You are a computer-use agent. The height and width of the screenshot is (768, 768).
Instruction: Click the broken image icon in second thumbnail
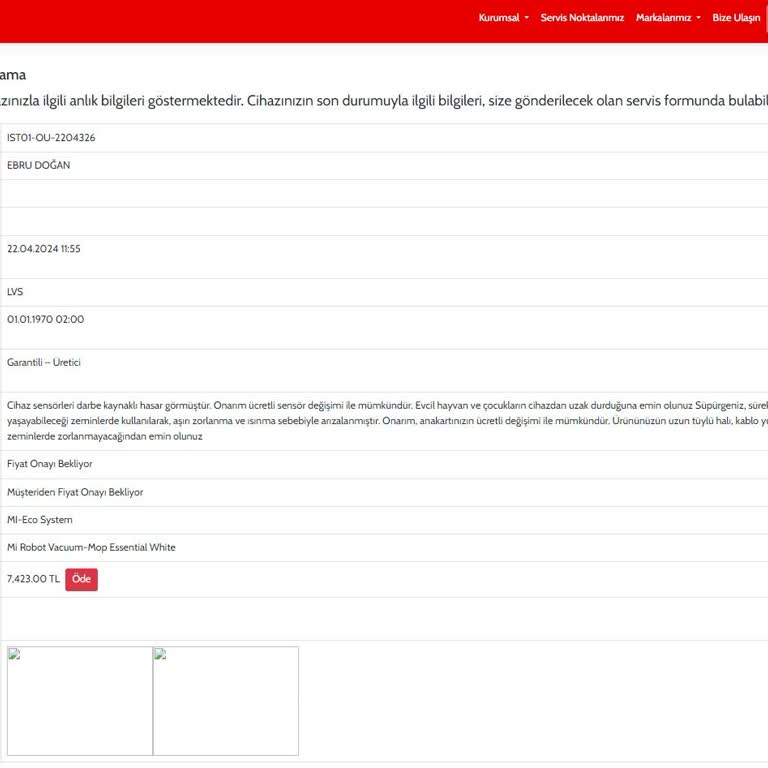[160, 654]
